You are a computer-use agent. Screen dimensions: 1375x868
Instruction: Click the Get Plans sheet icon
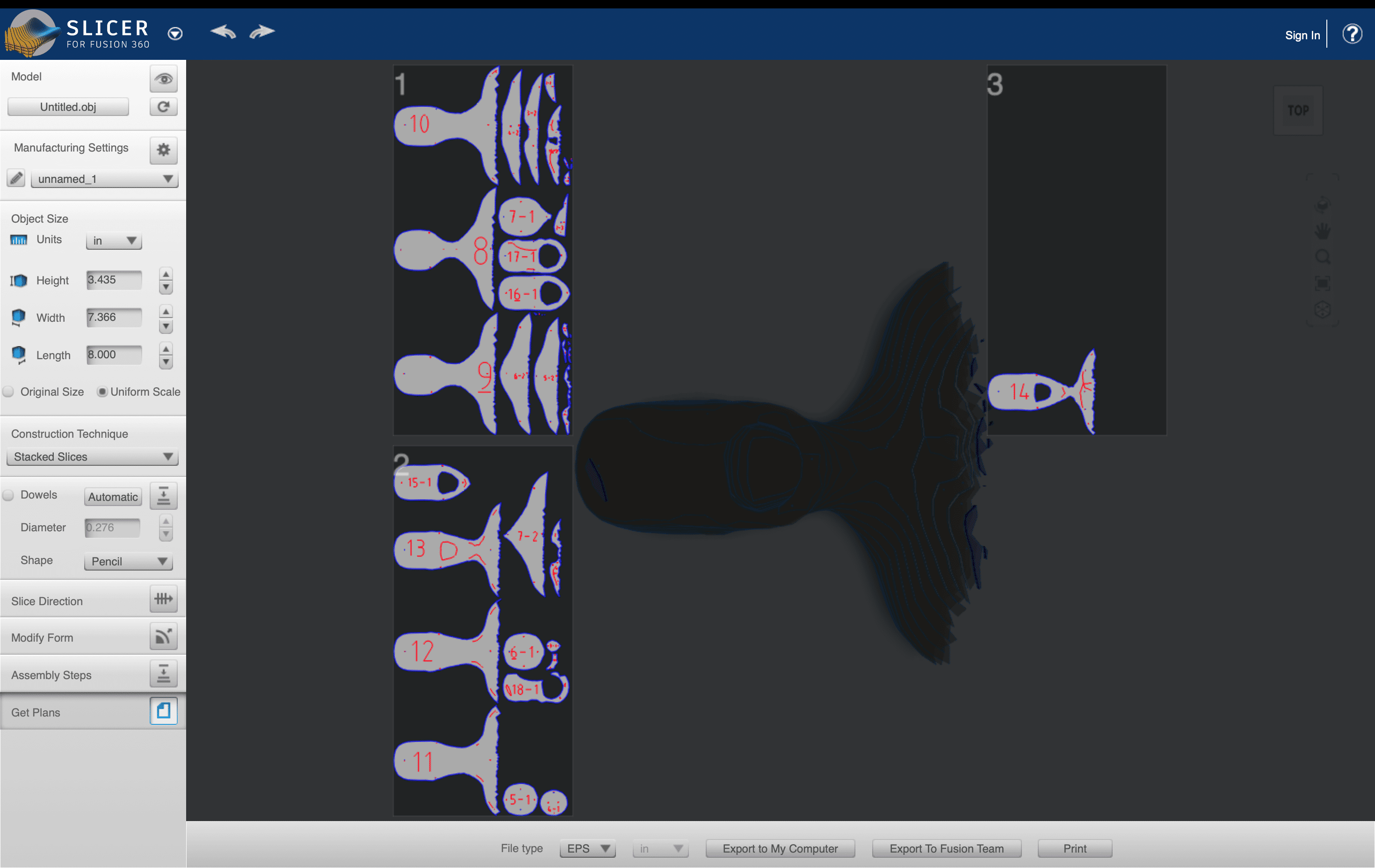point(163,711)
